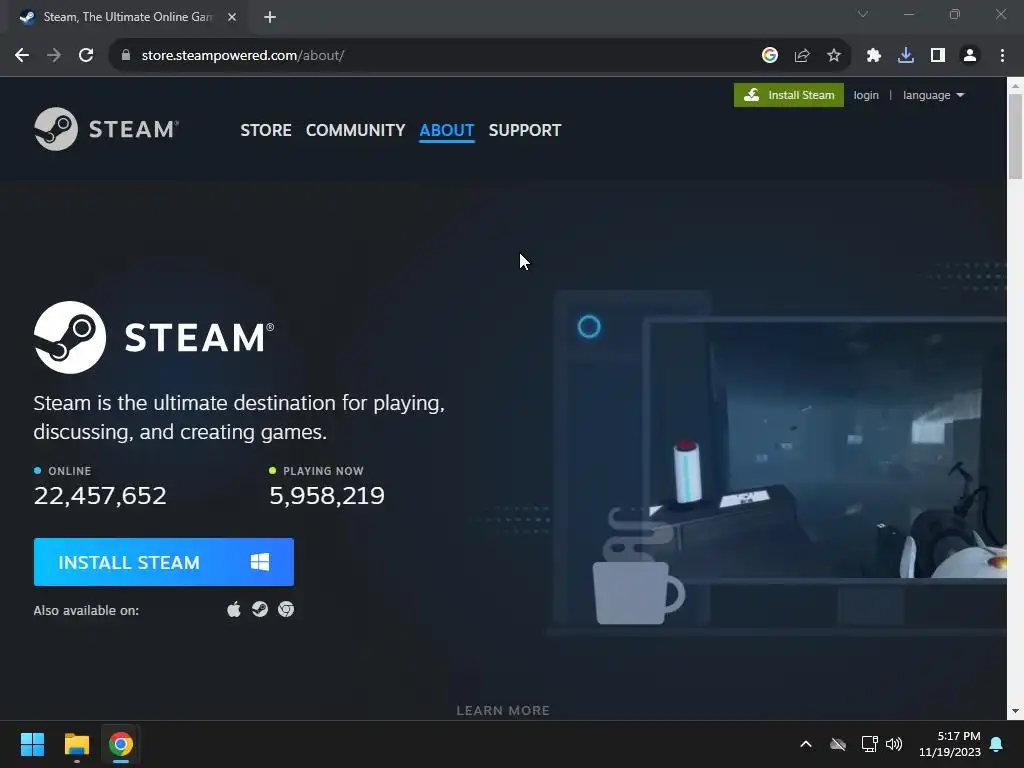
Task: Show hidden system tray icons
Action: (806, 744)
